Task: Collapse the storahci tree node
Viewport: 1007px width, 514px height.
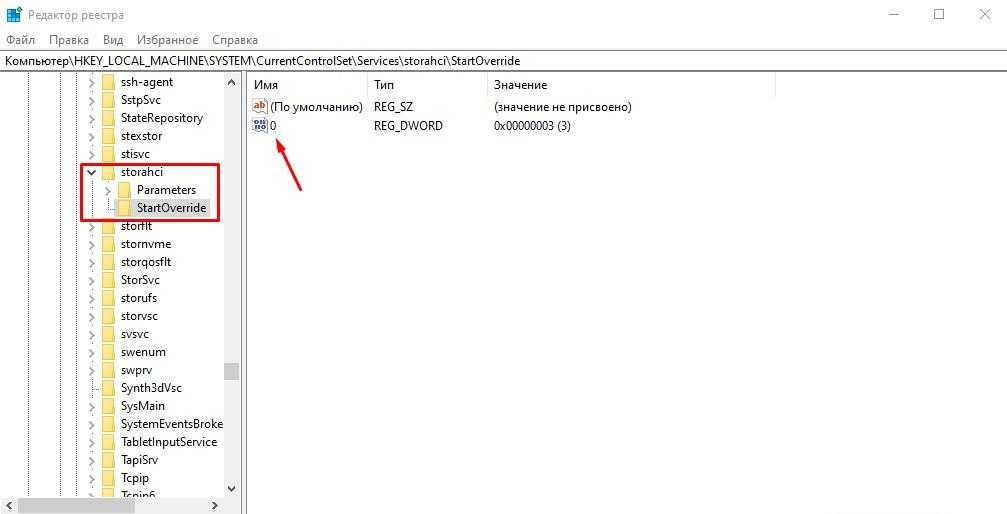Action: (x=92, y=172)
